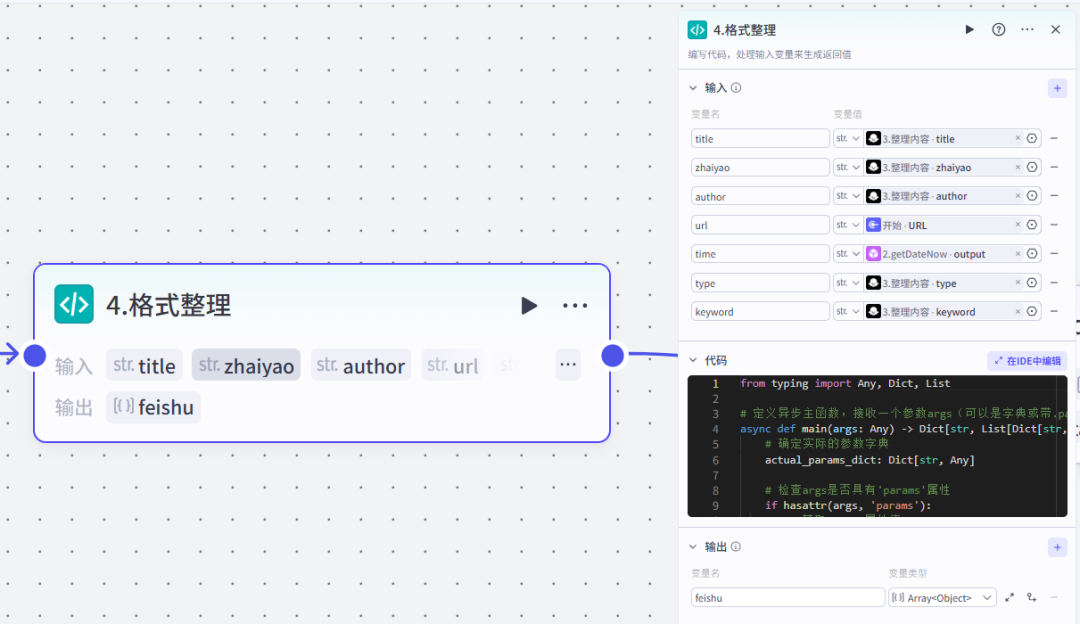Collapse the 输入 section
Image resolution: width=1080 pixels, height=624 pixels.
click(x=694, y=88)
